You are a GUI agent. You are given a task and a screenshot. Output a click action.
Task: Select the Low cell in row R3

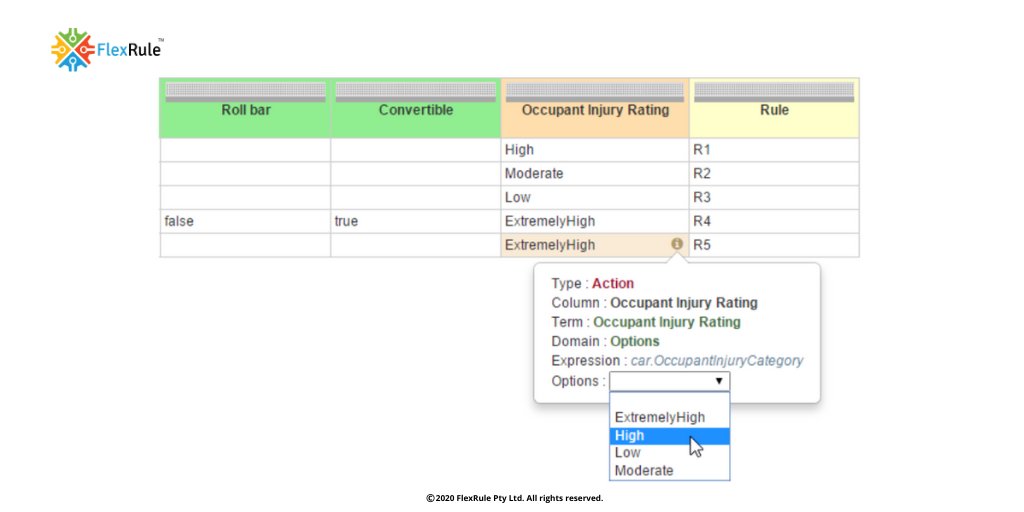point(595,197)
